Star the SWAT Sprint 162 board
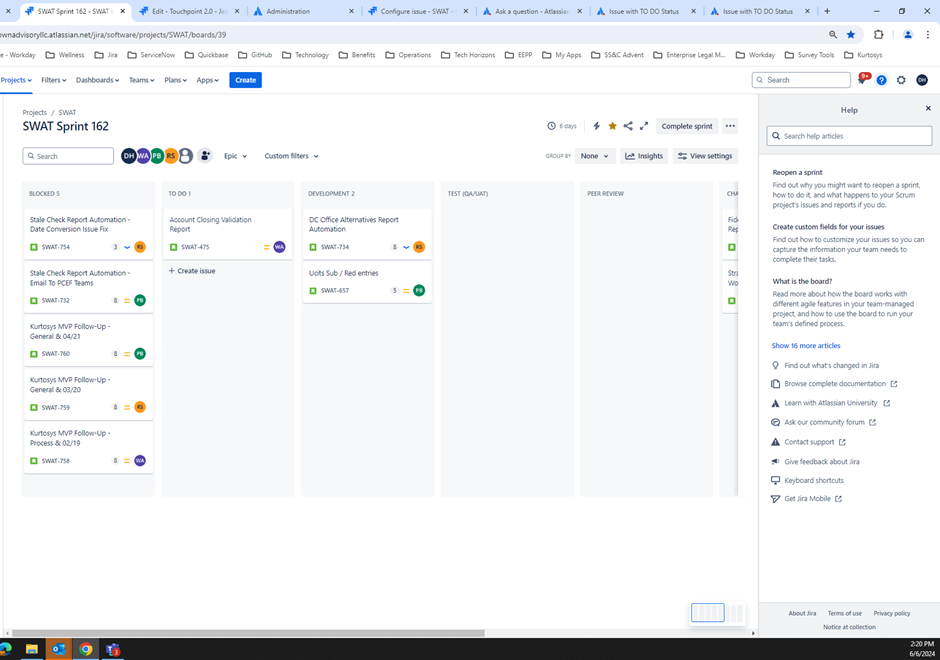The width and height of the screenshot is (940, 660). pyautogui.click(x=612, y=126)
